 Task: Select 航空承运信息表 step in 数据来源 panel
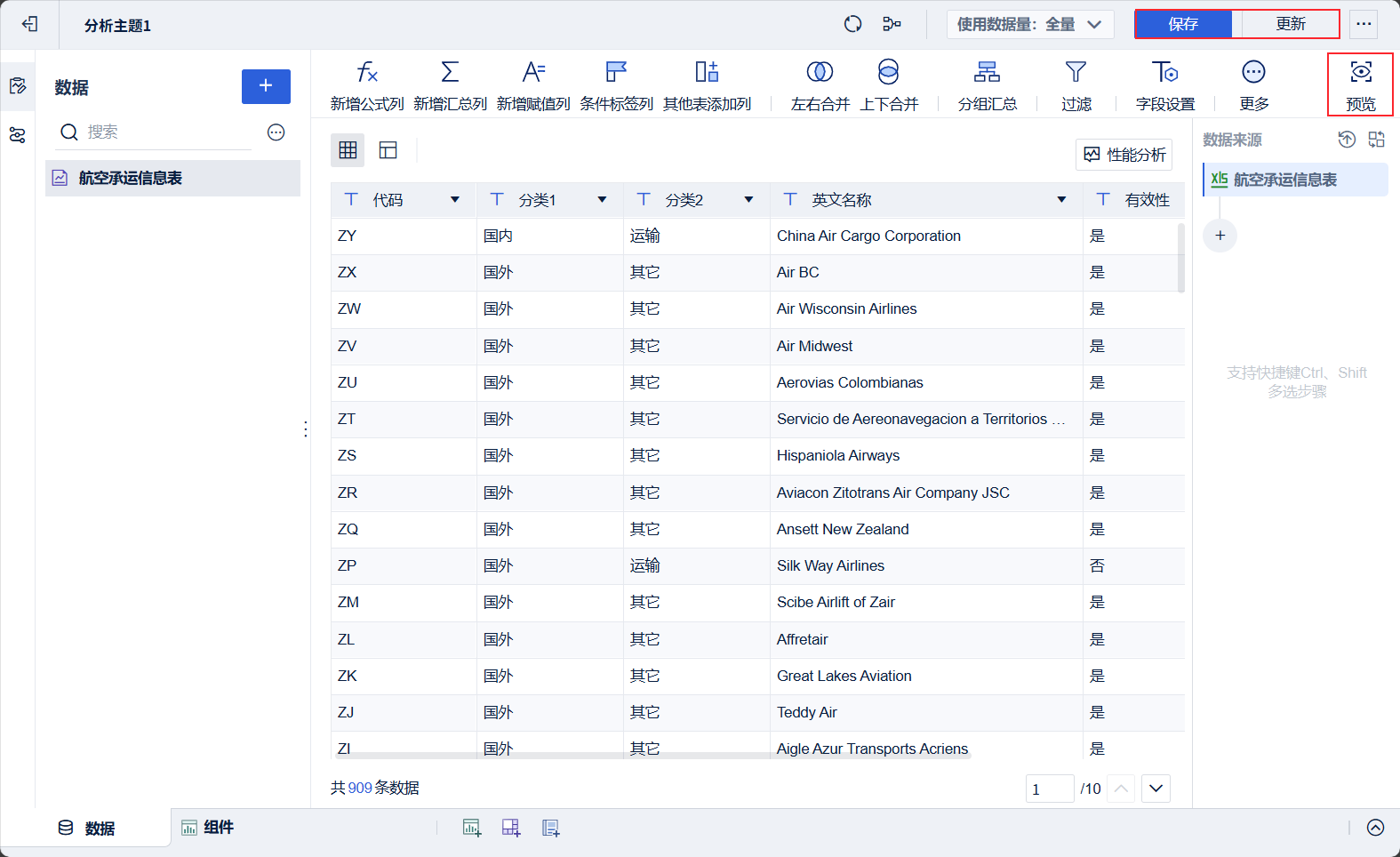coord(1296,180)
